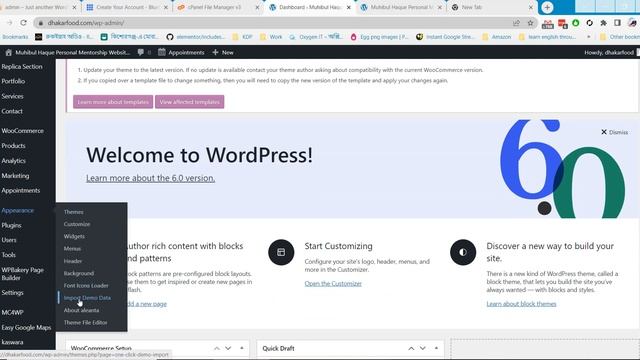Move the WooCommerce Setup widget up
This screenshot has height=360, width=640.
(x=217, y=348)
